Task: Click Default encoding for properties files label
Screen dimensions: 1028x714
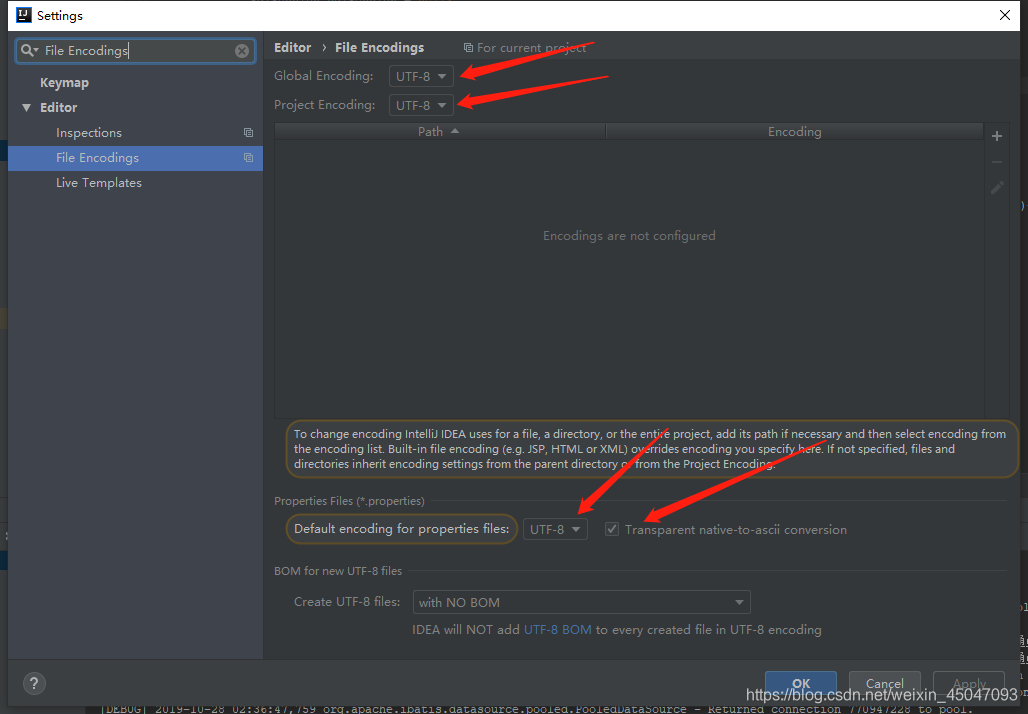Action: coord(401,528)
